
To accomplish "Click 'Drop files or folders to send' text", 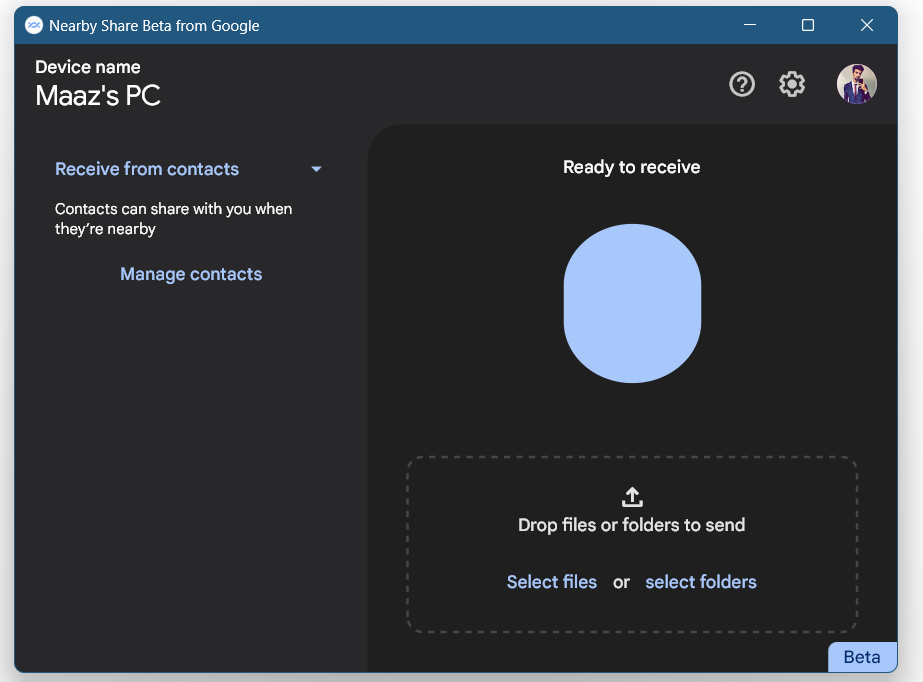I will (632, 525).
